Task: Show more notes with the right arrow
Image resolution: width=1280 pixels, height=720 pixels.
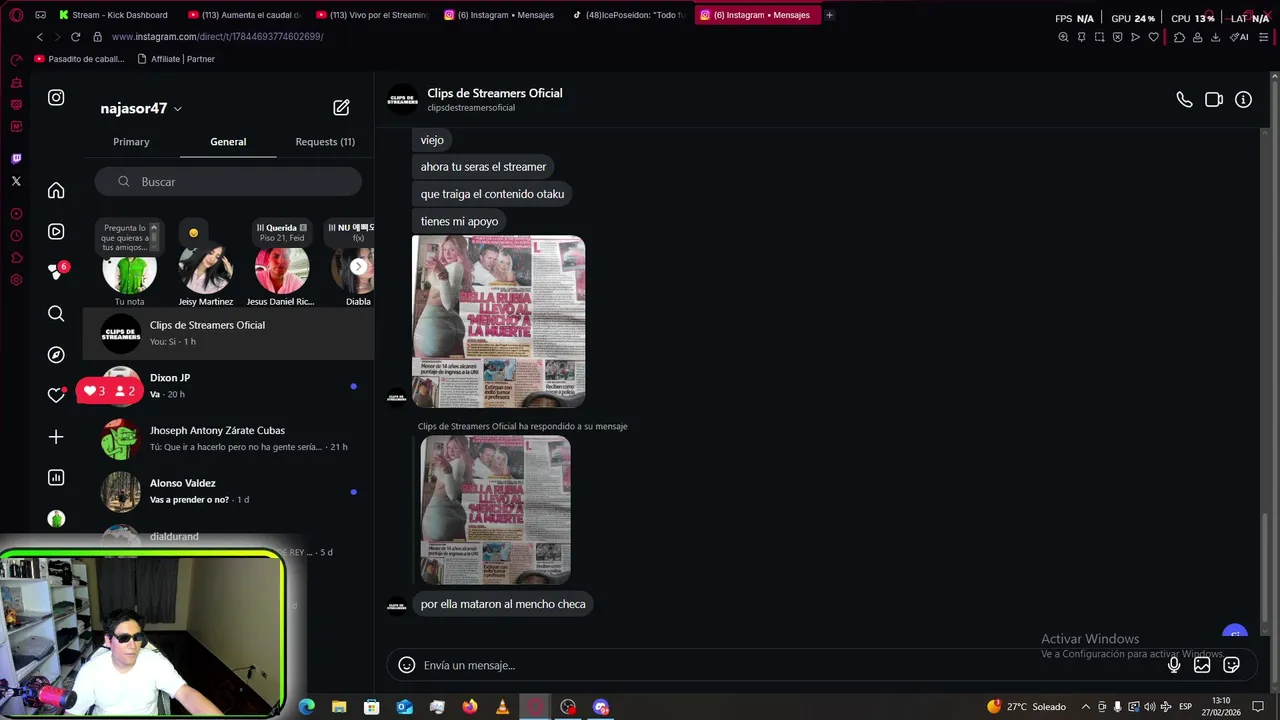Action: (358, 267)
